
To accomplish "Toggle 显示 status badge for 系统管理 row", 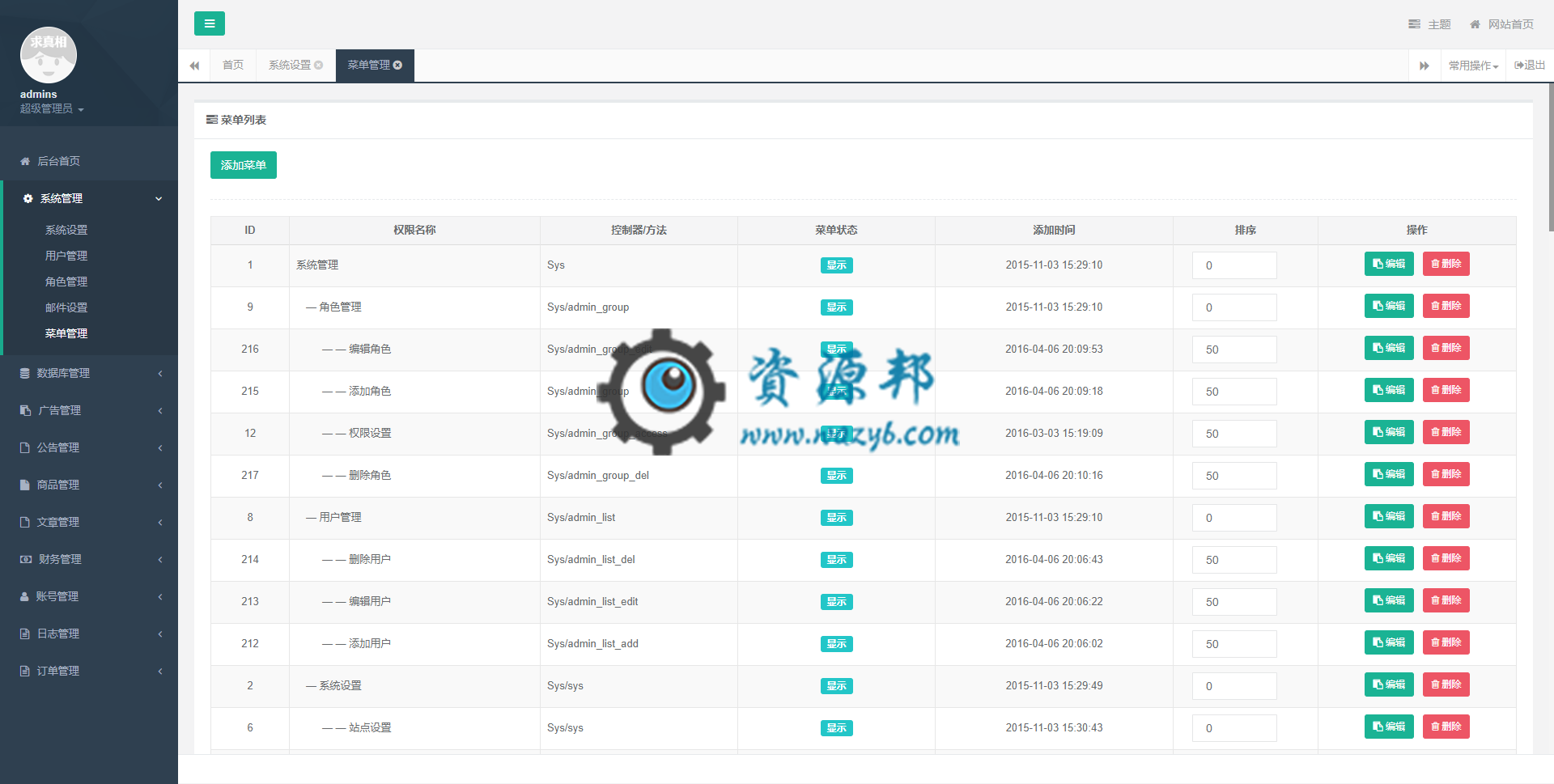I will click(x=836, y=265).
